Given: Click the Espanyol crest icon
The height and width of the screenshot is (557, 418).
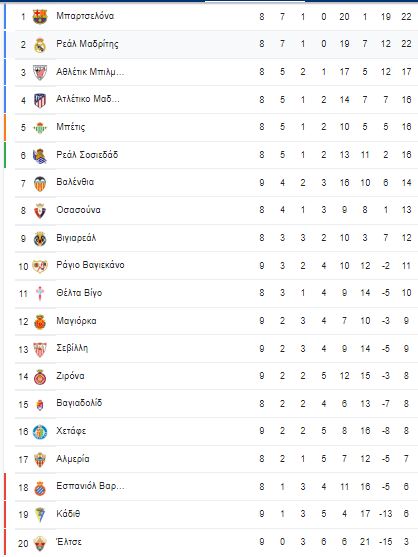Looking at the screenshot, I should 40,487.
